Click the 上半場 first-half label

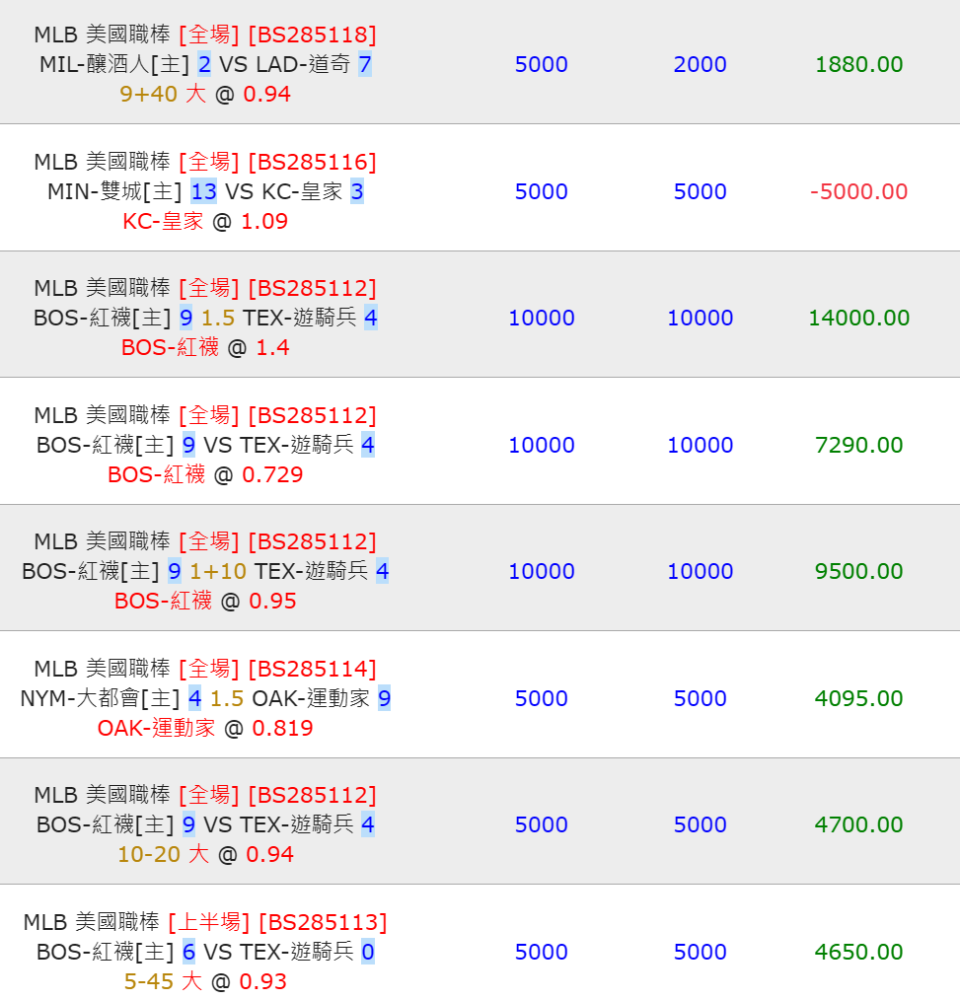tap(208, 922)
